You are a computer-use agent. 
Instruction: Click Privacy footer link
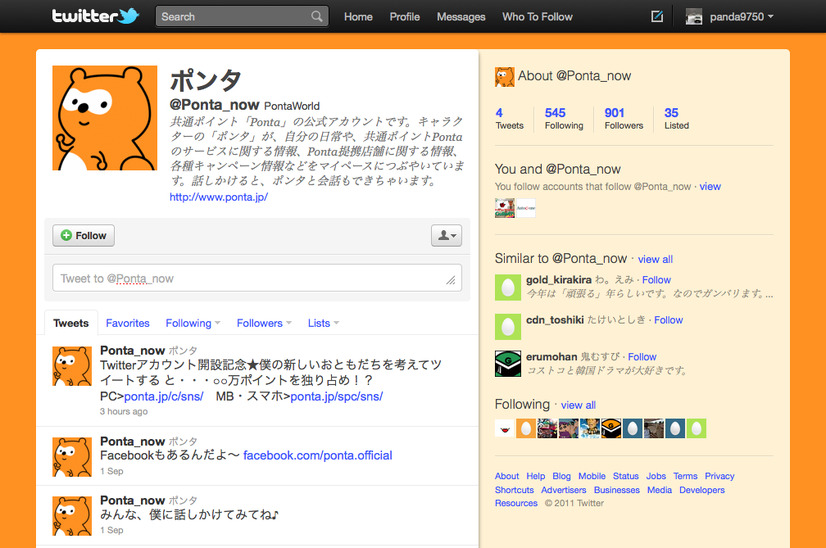point(720,476)
